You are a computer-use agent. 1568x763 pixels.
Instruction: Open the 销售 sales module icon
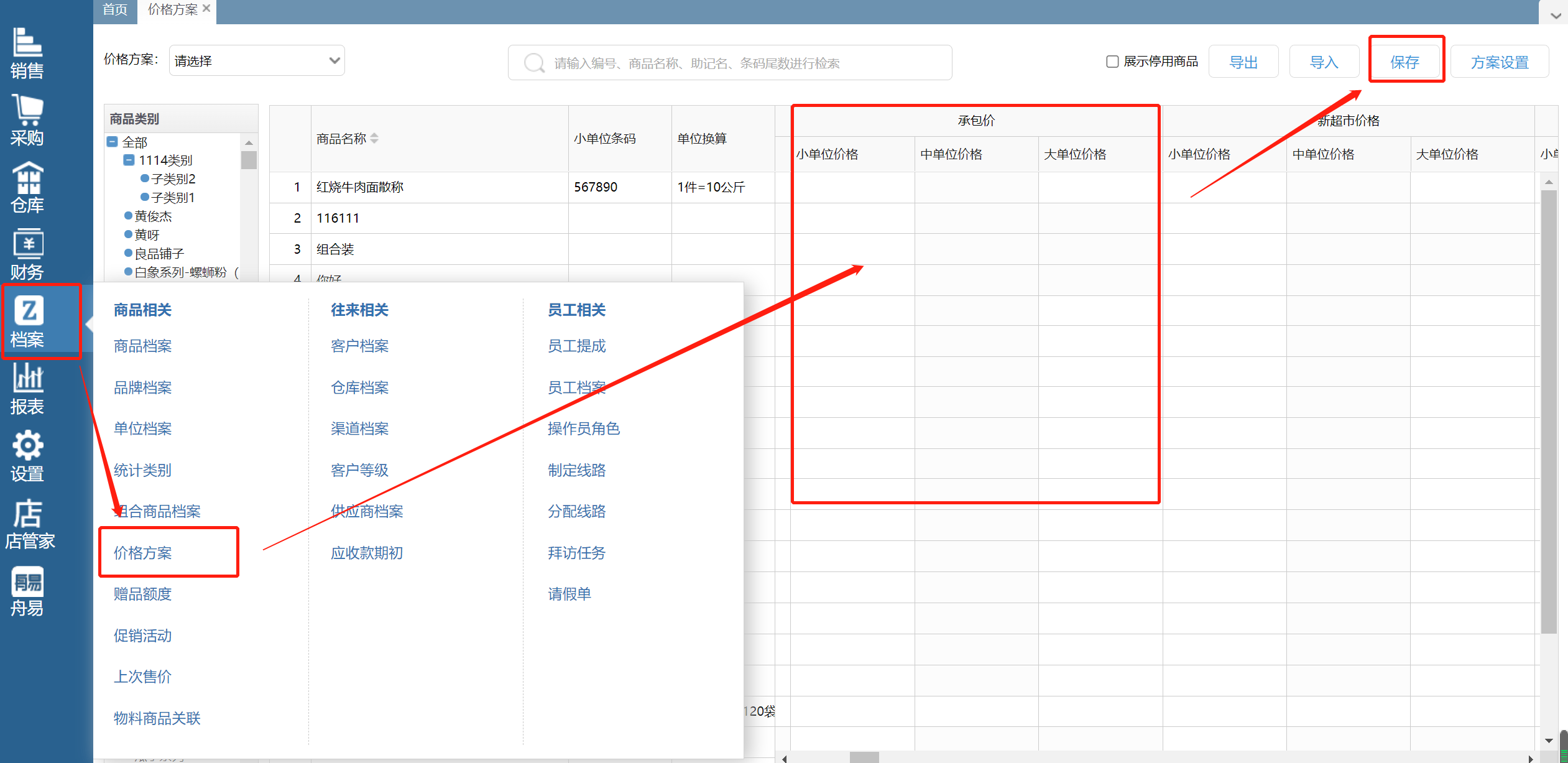tap(27, 53)
